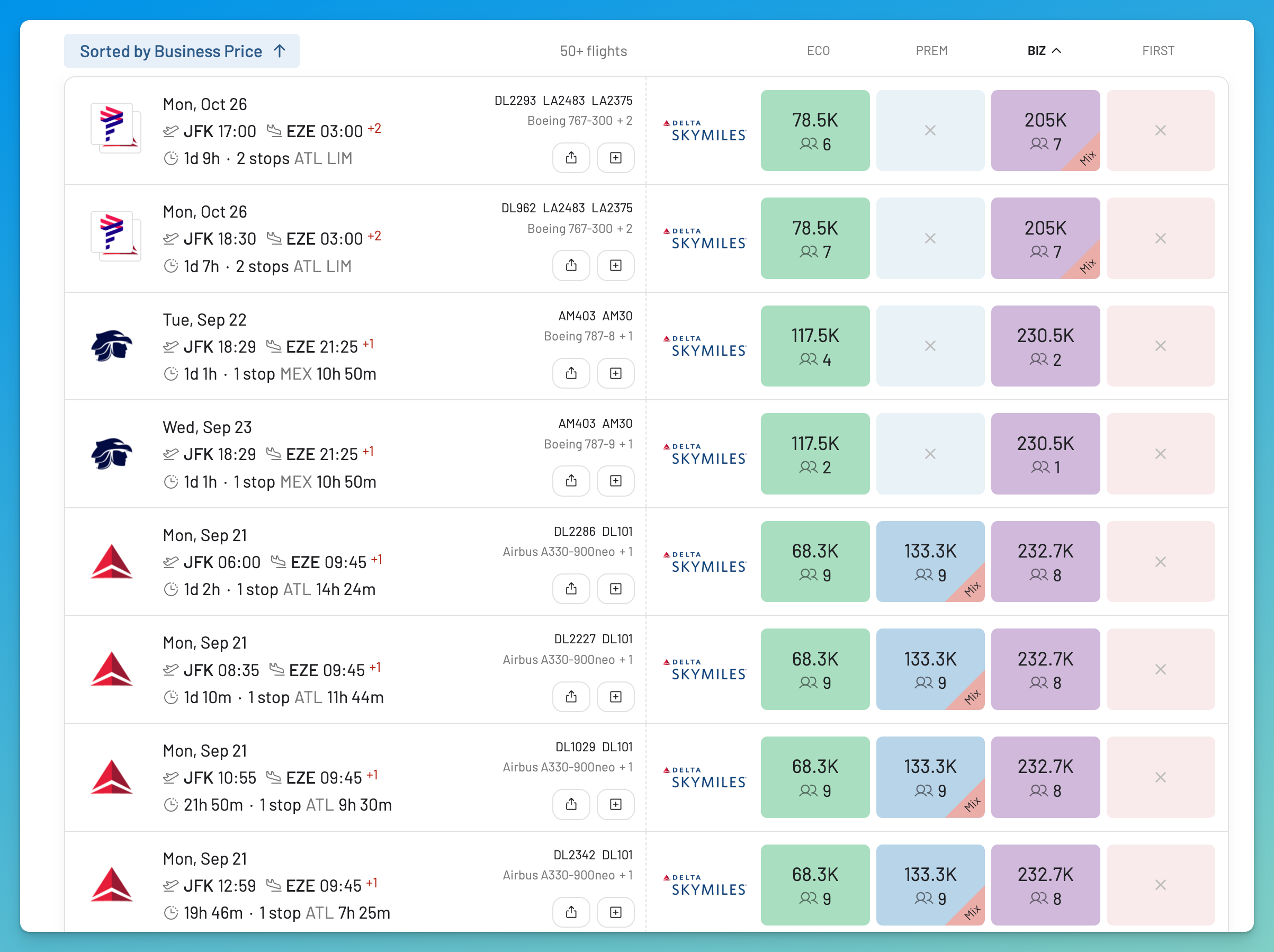Click flight numbers DL2293 LA2483 LA2375
1274x952 pixels.
click(x=563, y=100)
